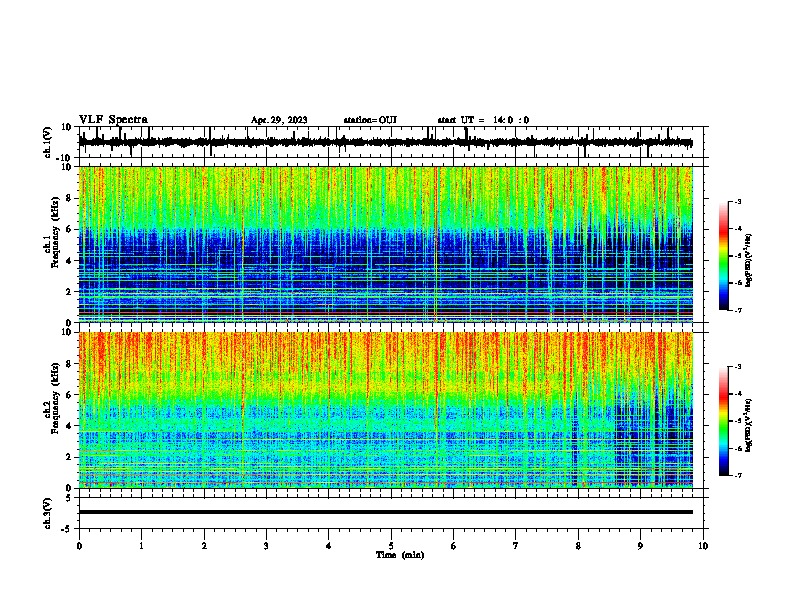
Task: Click the "-3" label on ch.1 color bar
Action: [738, 201]
